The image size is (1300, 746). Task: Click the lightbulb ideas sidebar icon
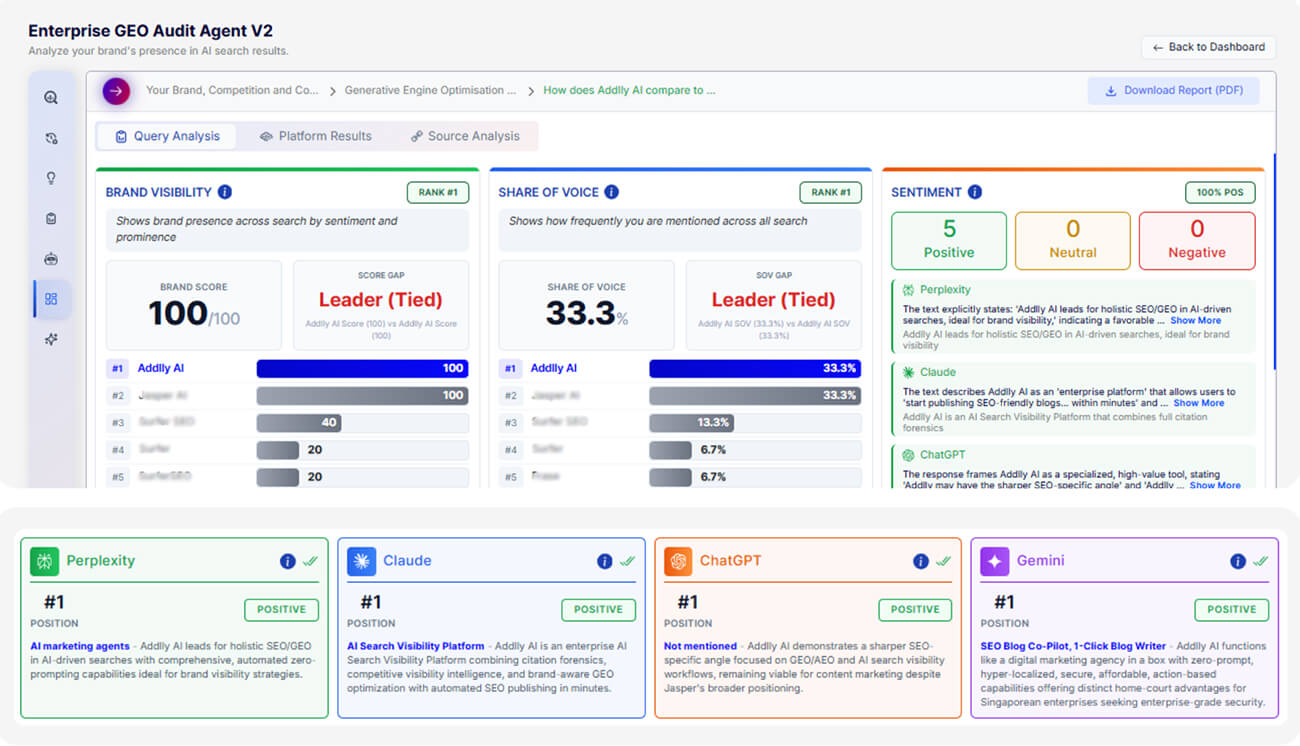(51, 178)
